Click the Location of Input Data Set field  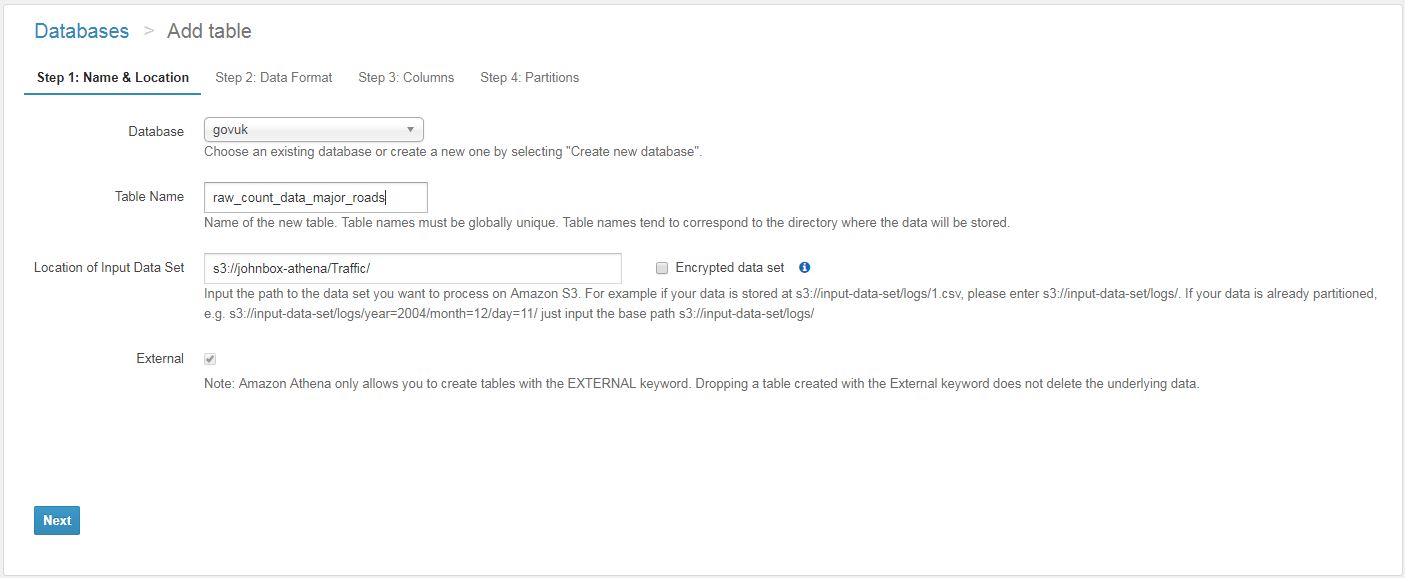[x=412, y=269]
